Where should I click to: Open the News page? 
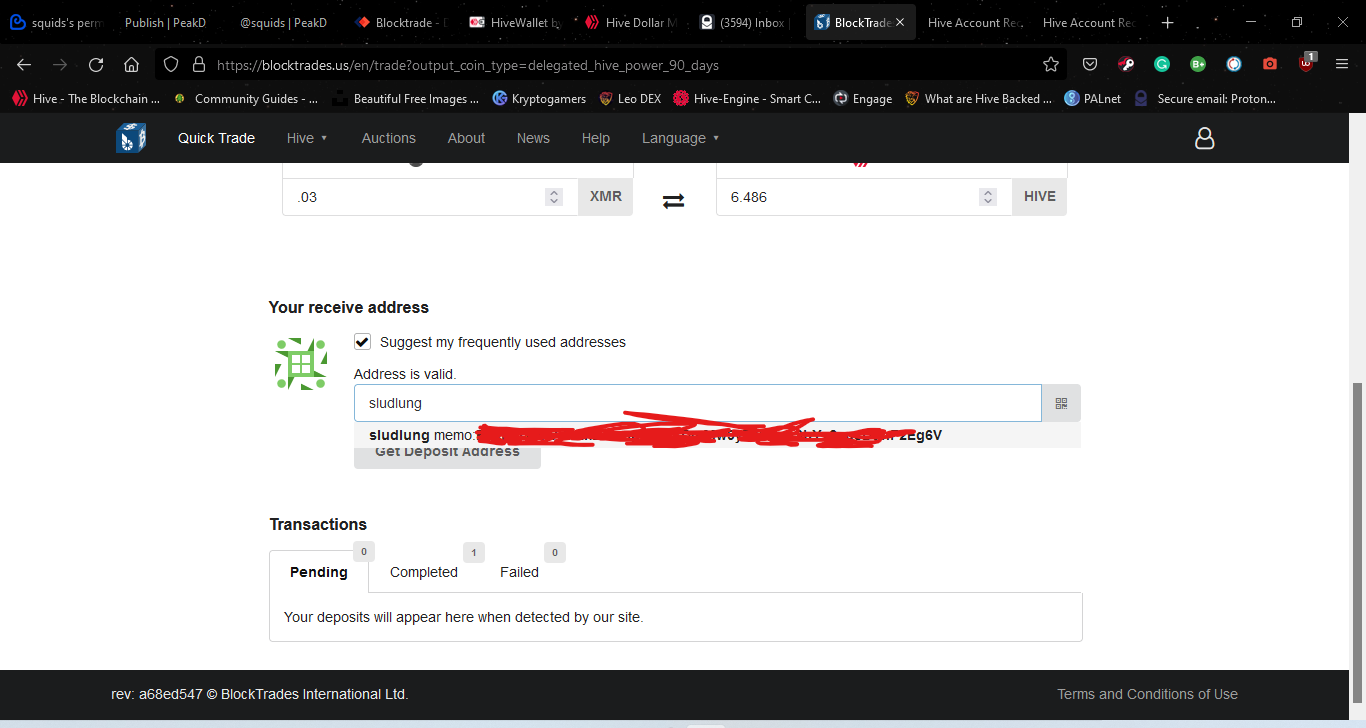533,138
